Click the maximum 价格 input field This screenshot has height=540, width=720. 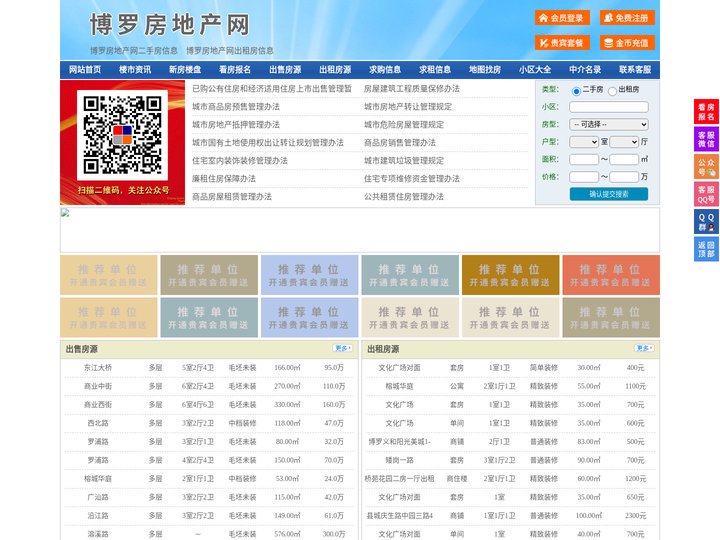[x=624, y=177]
